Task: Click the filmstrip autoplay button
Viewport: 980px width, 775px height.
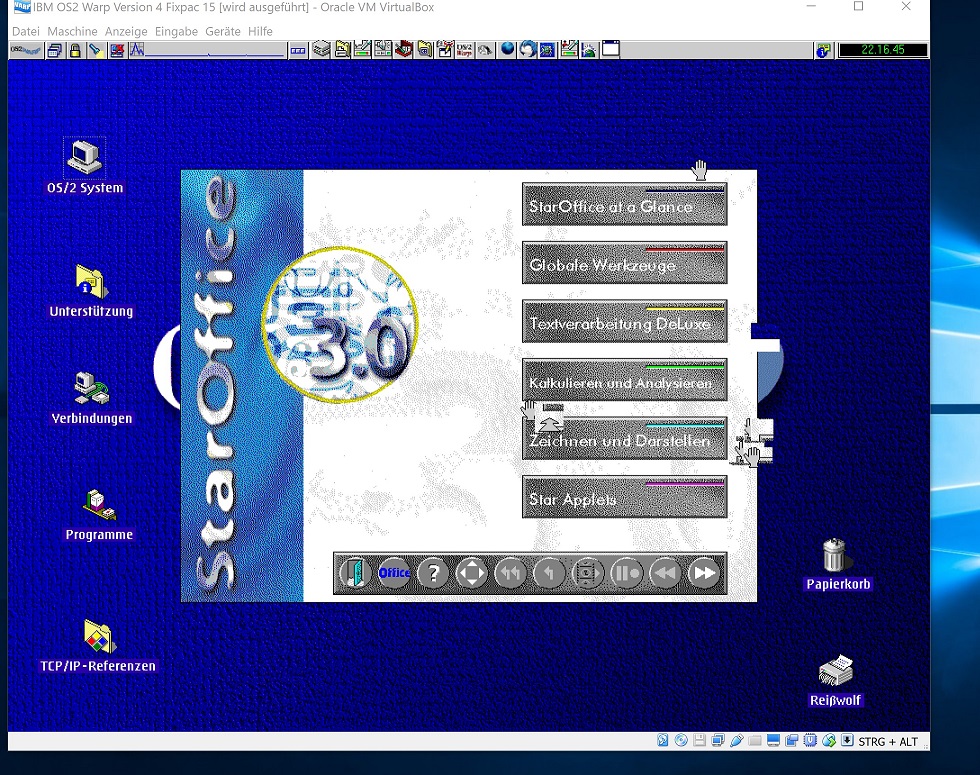Action: point(588,572)
